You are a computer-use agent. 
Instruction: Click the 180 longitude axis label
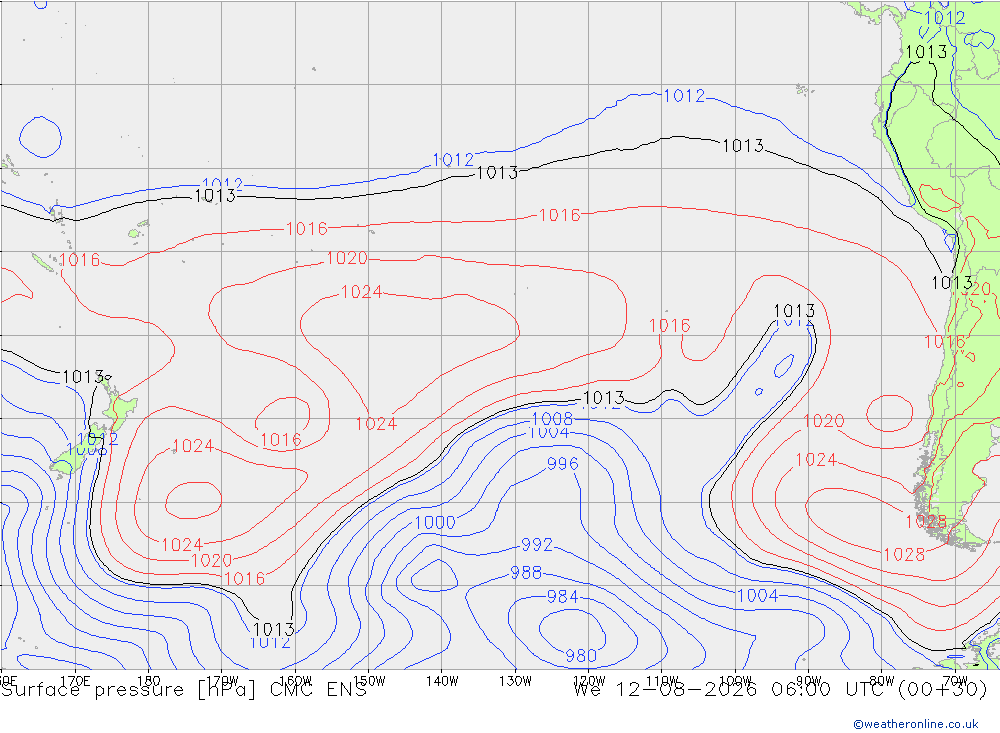pos(149,681)
